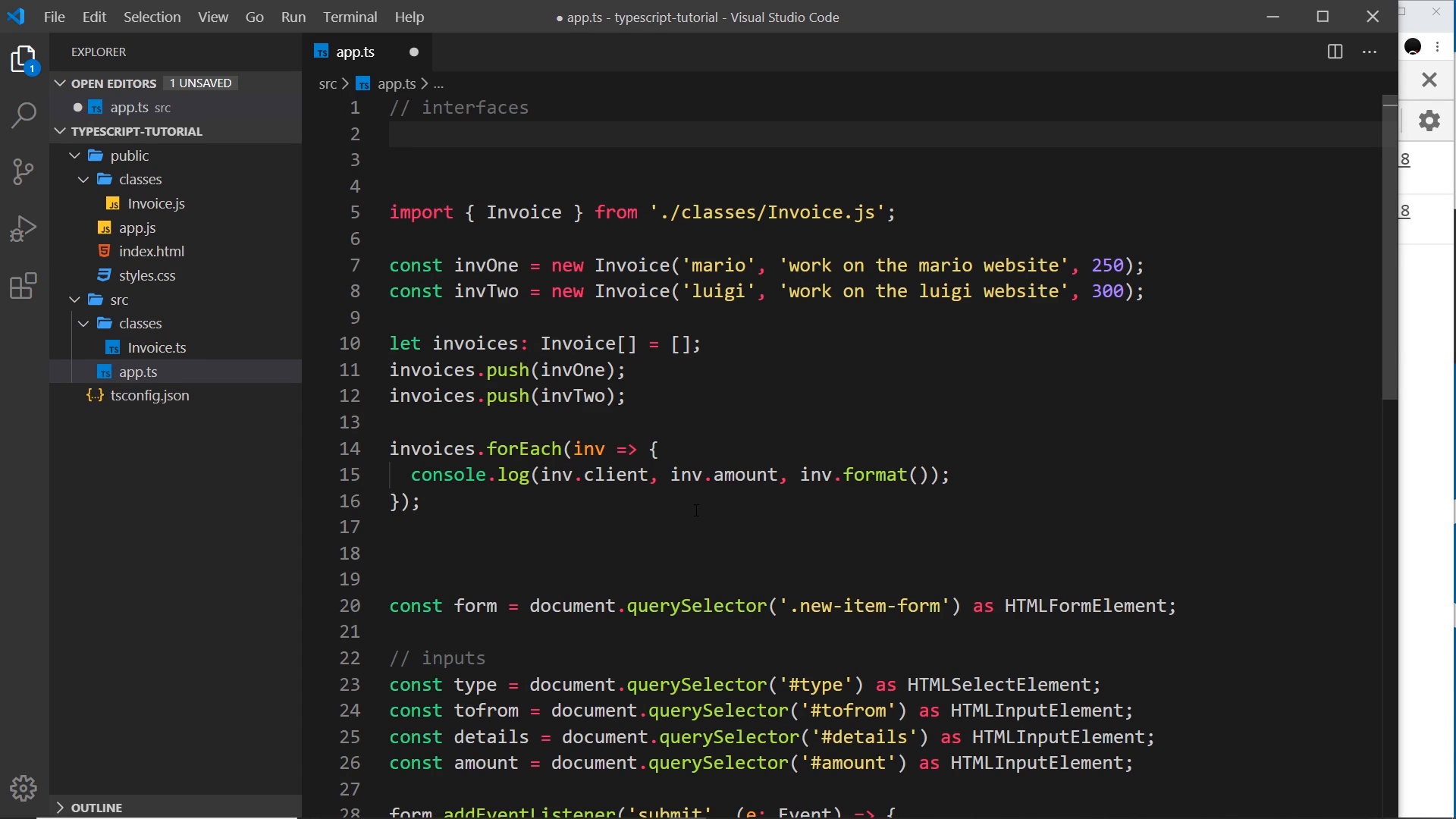The image size is (1456, 819).
Task: Open the Run and Debug view
Action: 24,228
